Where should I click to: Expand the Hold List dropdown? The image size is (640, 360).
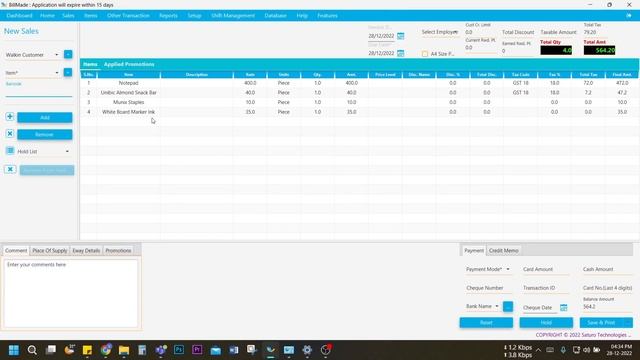click(67, 151)
